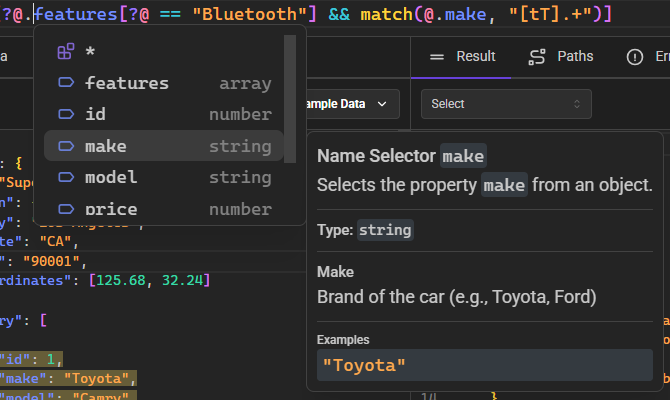Switch to the Result tab

[461, 56]
